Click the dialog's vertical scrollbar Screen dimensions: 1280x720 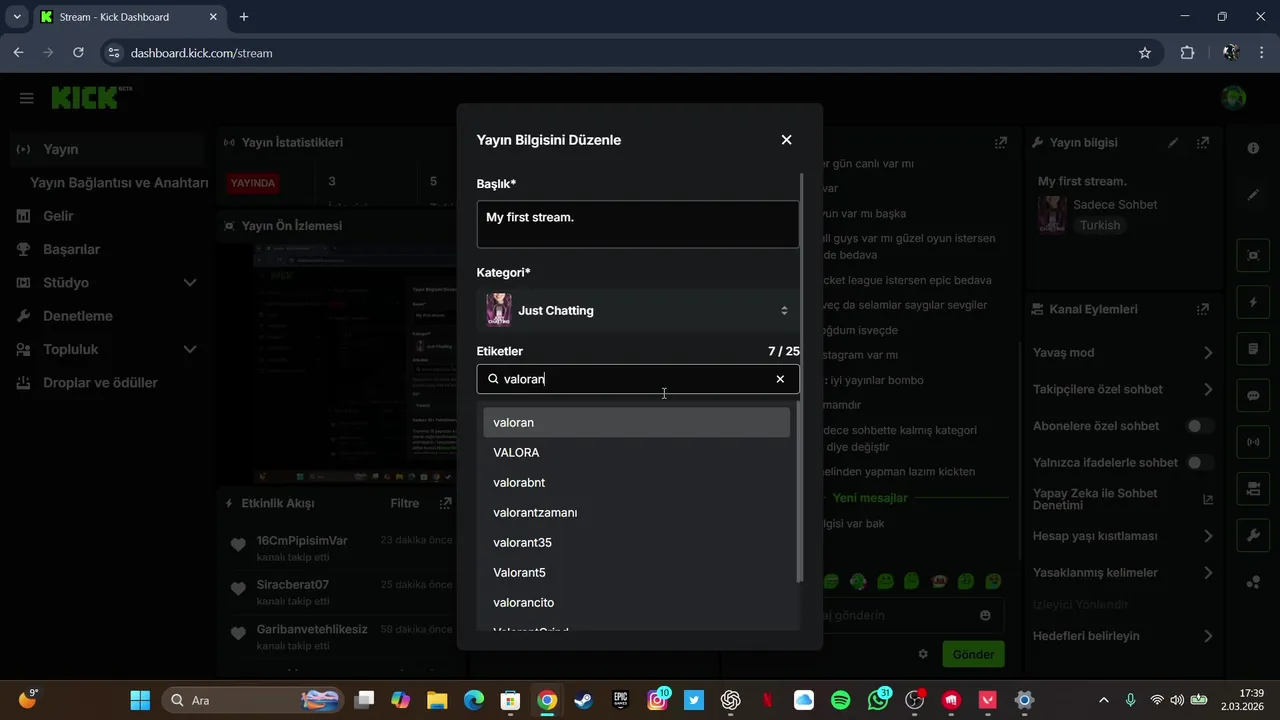[800, 378]
